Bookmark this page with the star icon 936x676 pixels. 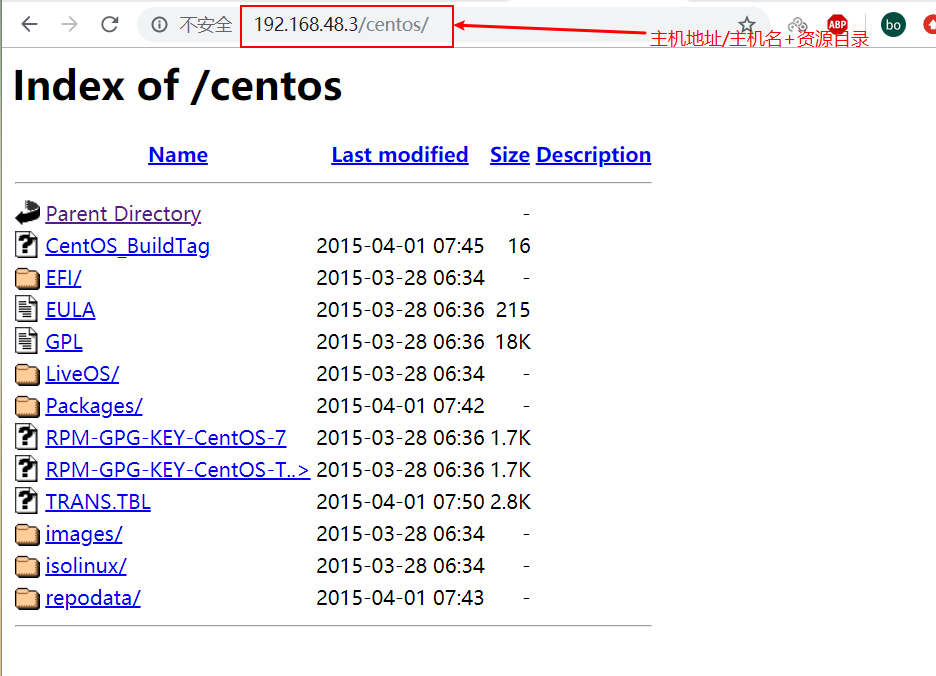746,24
